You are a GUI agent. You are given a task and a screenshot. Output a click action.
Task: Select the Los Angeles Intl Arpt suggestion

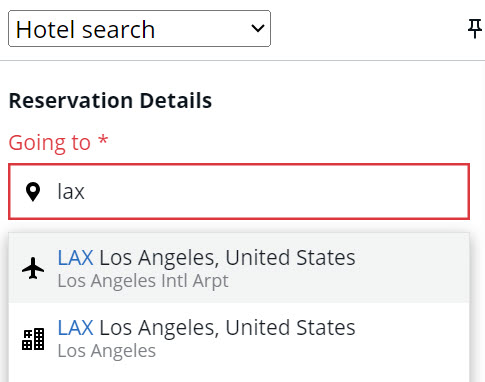pyautogui.click(x=239, y=268)
